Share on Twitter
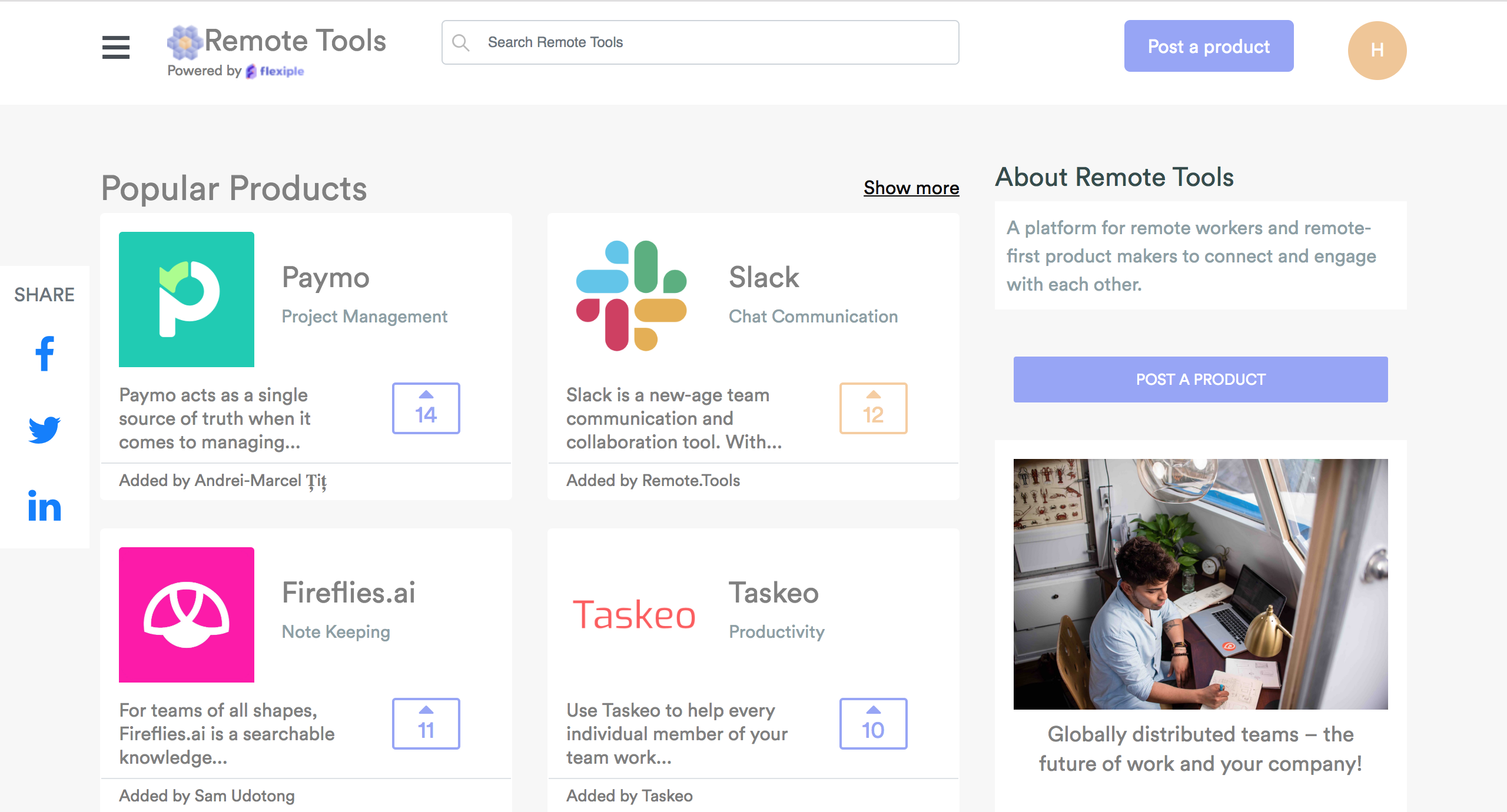 [x=45, y=430]
